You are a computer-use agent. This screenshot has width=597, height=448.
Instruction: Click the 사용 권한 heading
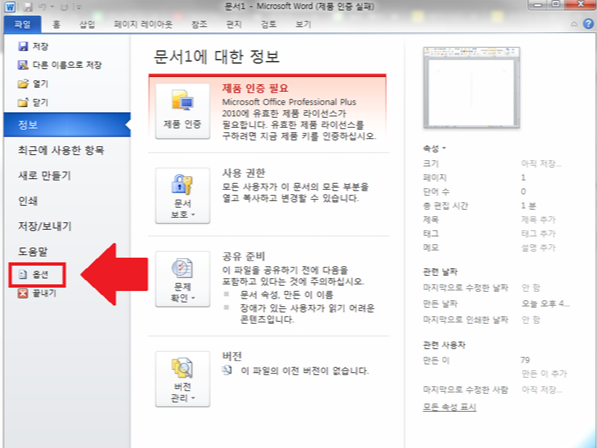[244, 173]
